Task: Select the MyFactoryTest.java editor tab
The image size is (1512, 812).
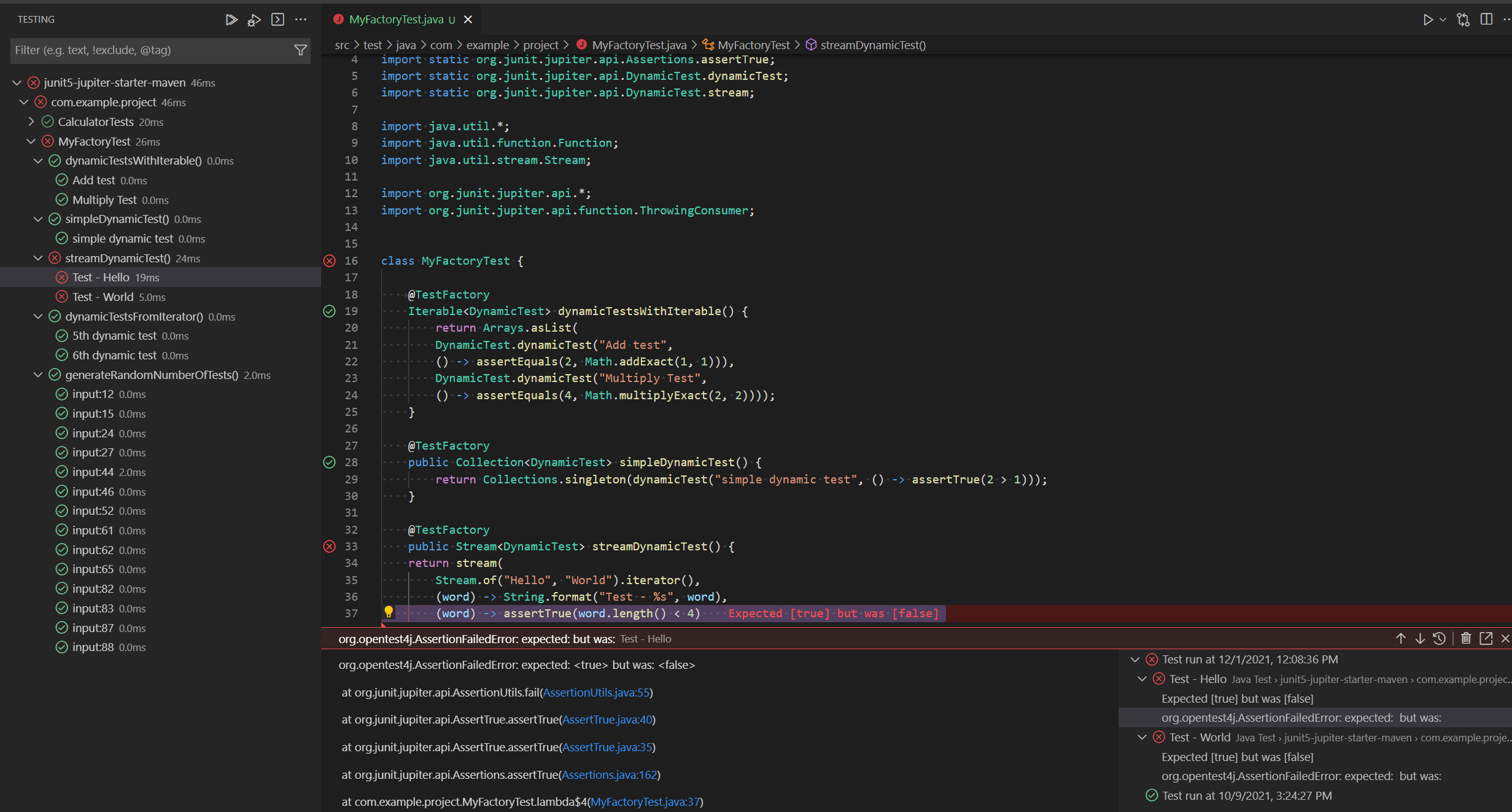Action: click(396, 20)
